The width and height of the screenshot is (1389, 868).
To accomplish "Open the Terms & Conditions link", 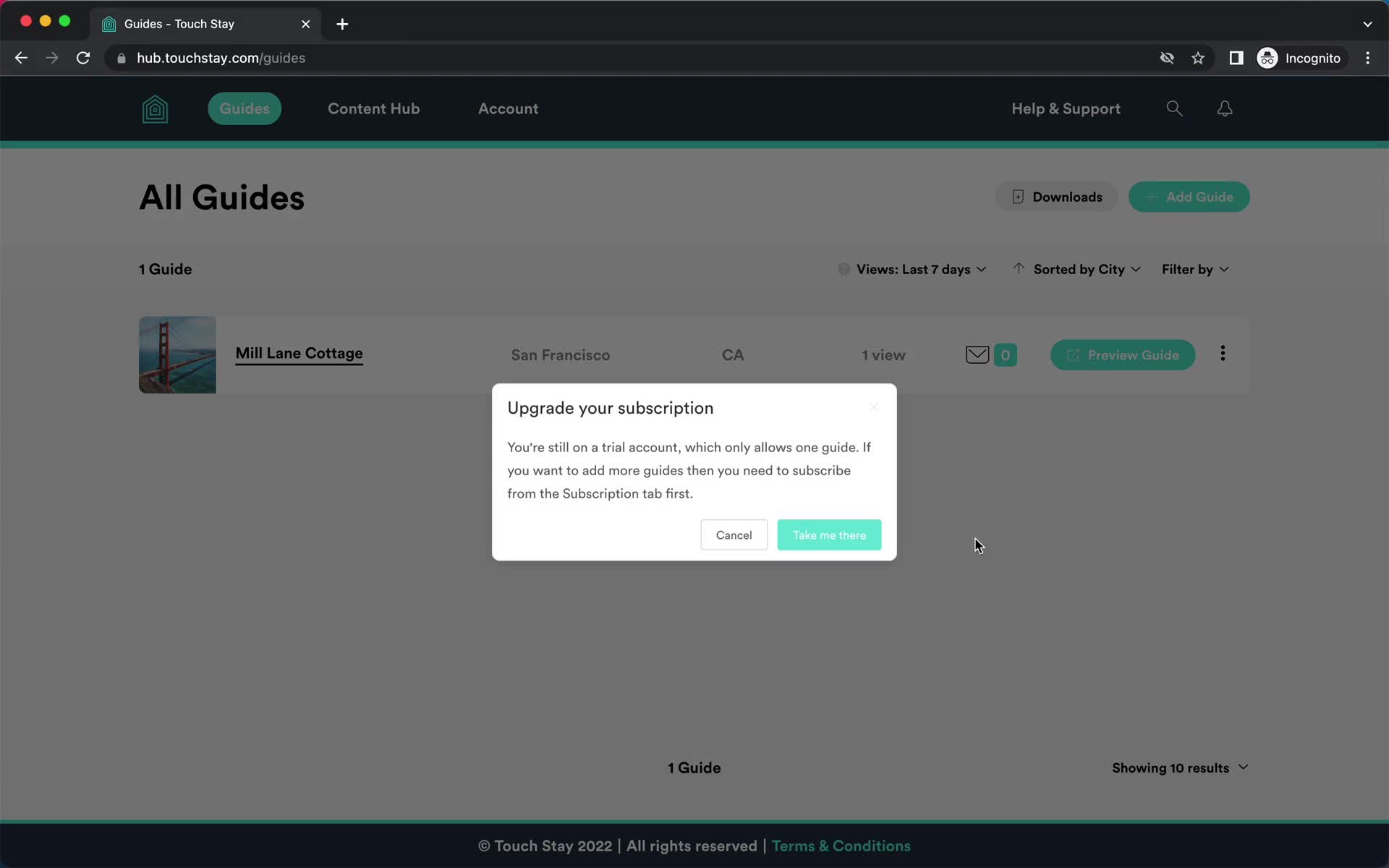I will click(x=841, y=846).
